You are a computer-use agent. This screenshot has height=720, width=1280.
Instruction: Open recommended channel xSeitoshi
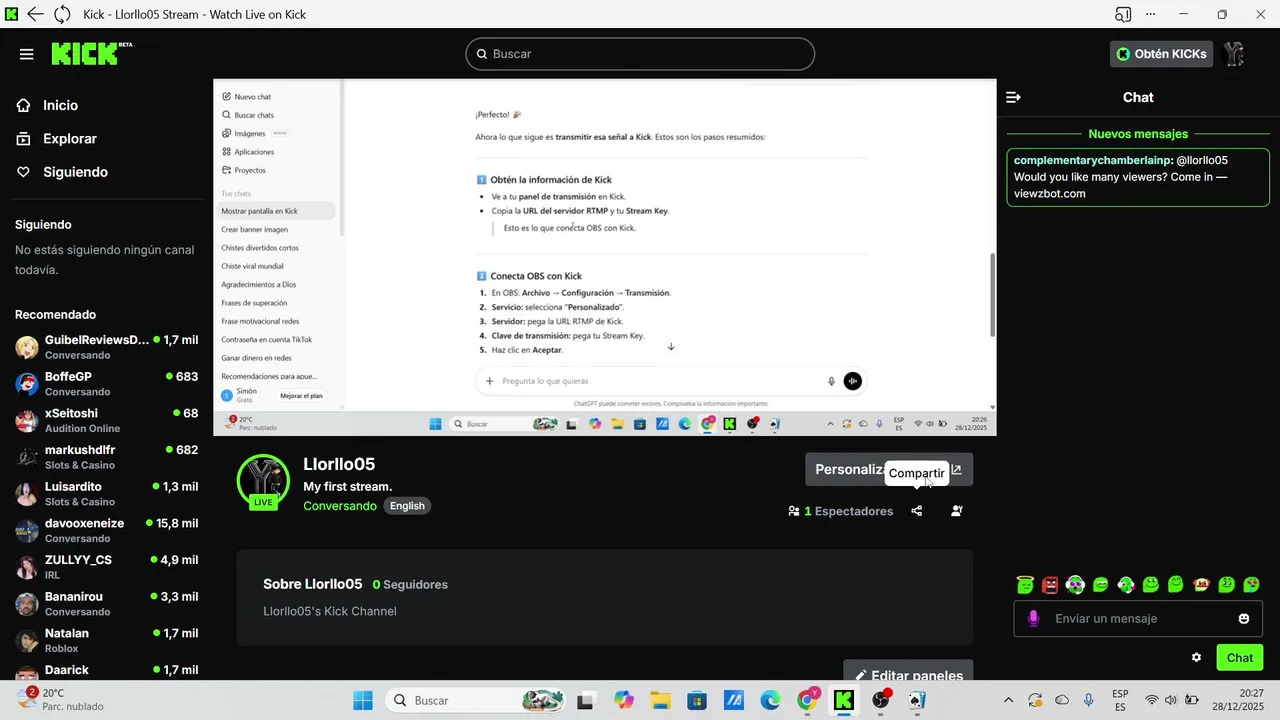[106, 420]
